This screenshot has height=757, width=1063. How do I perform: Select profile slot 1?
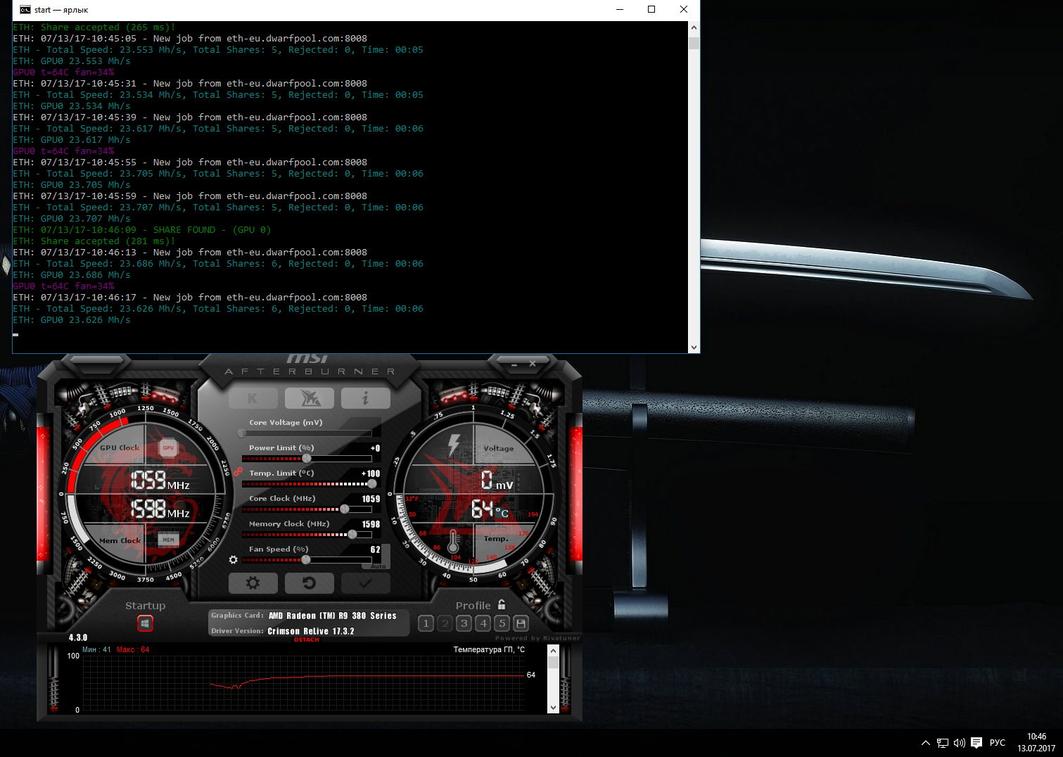point(426,623)
